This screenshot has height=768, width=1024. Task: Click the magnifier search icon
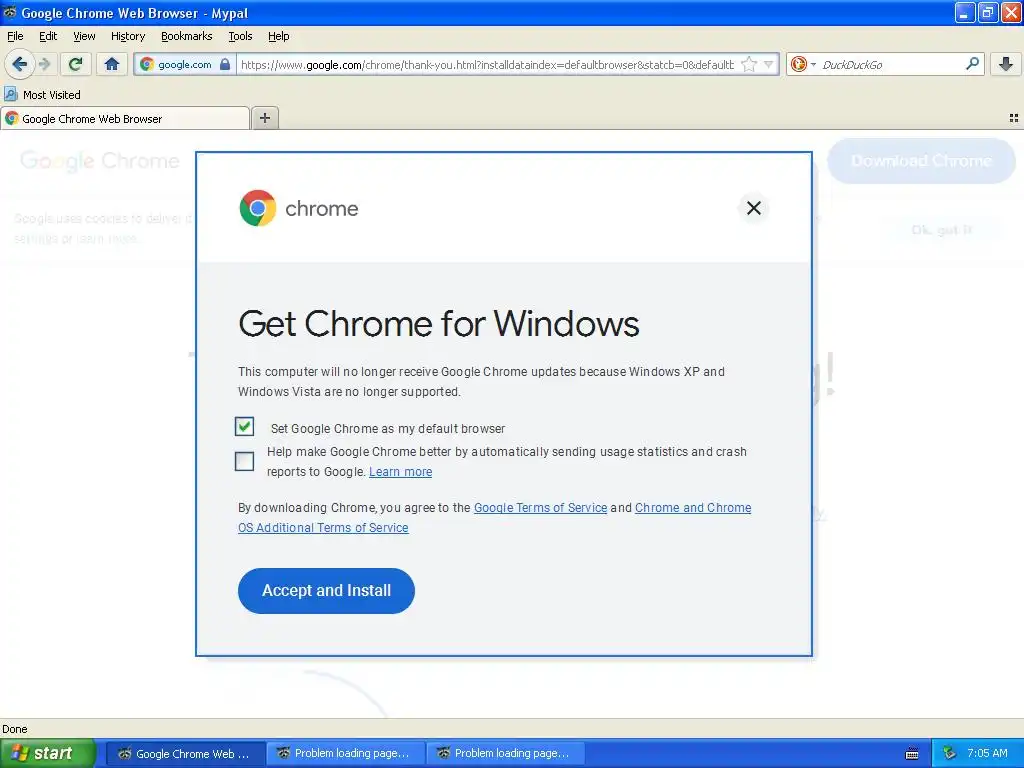972,64
